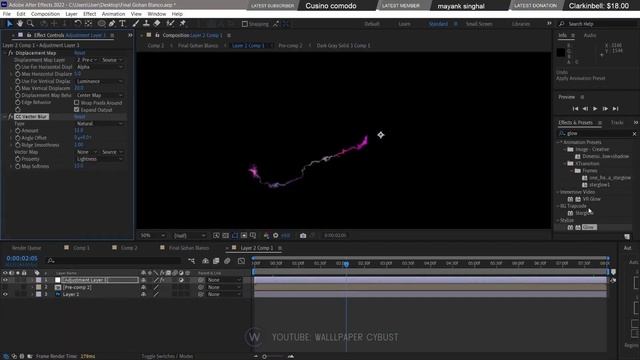Image resolution: width=640 pixels, height=360 pixels.
Task: Select the Puppet Pin tool
Action: tap(182, 24)
